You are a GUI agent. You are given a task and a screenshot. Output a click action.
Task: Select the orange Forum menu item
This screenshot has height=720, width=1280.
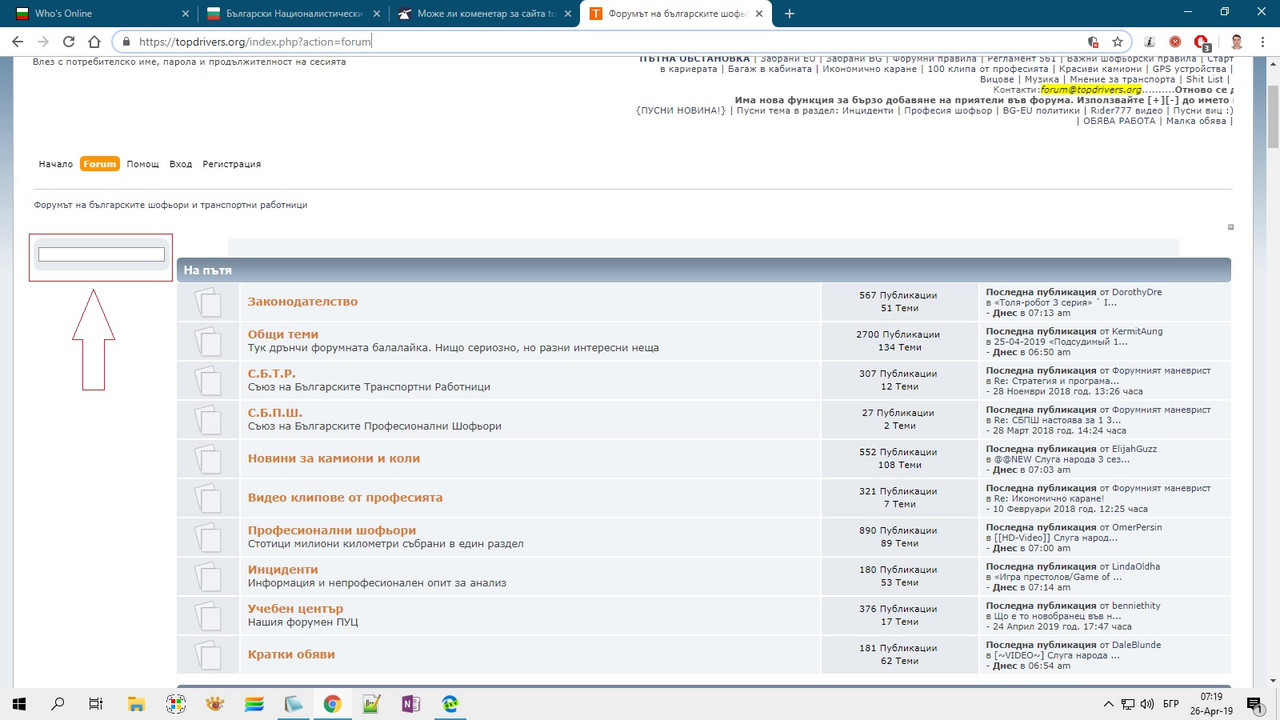[100, 164]
